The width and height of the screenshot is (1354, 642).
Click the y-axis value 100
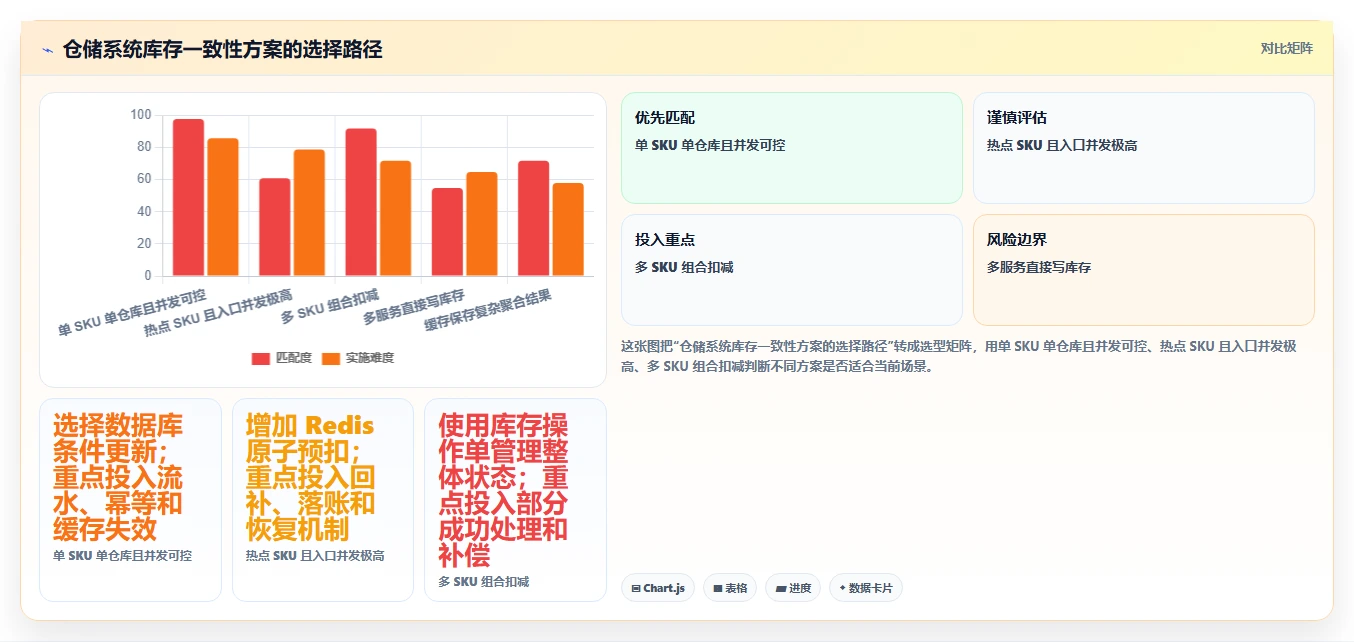point(140,115)
